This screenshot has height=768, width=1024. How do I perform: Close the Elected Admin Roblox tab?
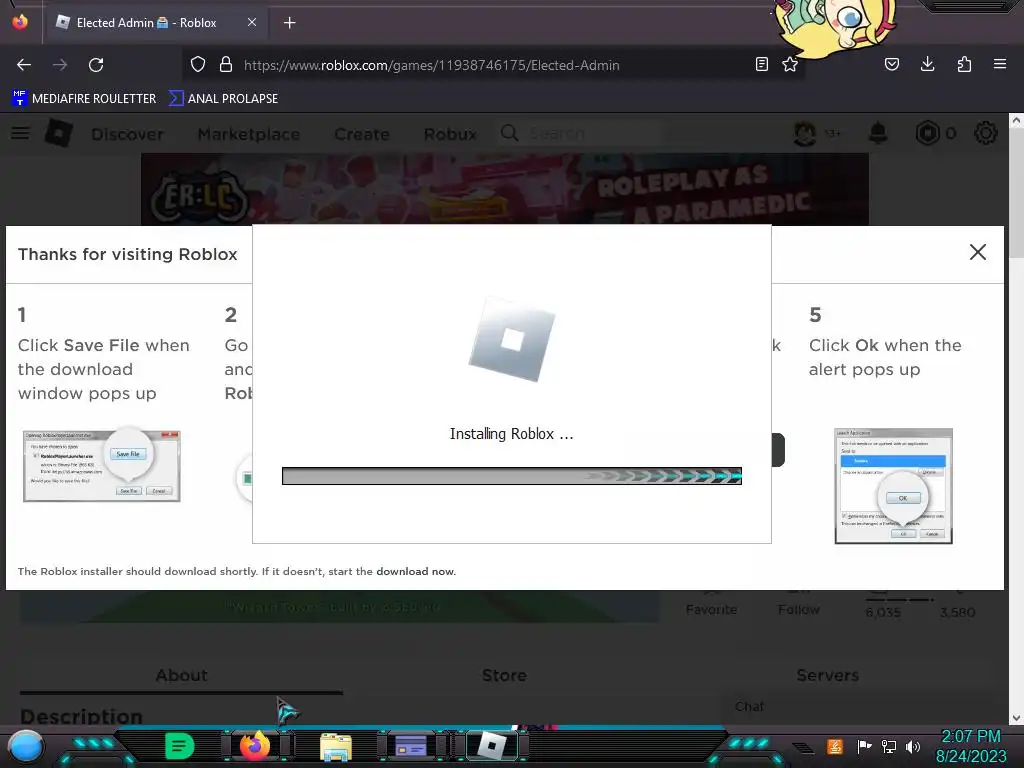(x=252, y=22)
